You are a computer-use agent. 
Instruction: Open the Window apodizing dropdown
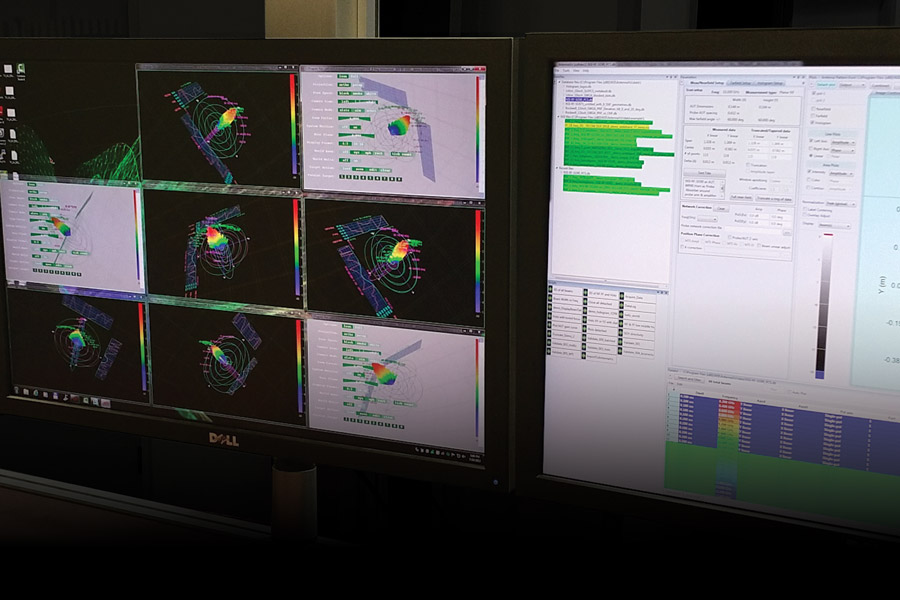pyautogui.click(x=779, y=179)
